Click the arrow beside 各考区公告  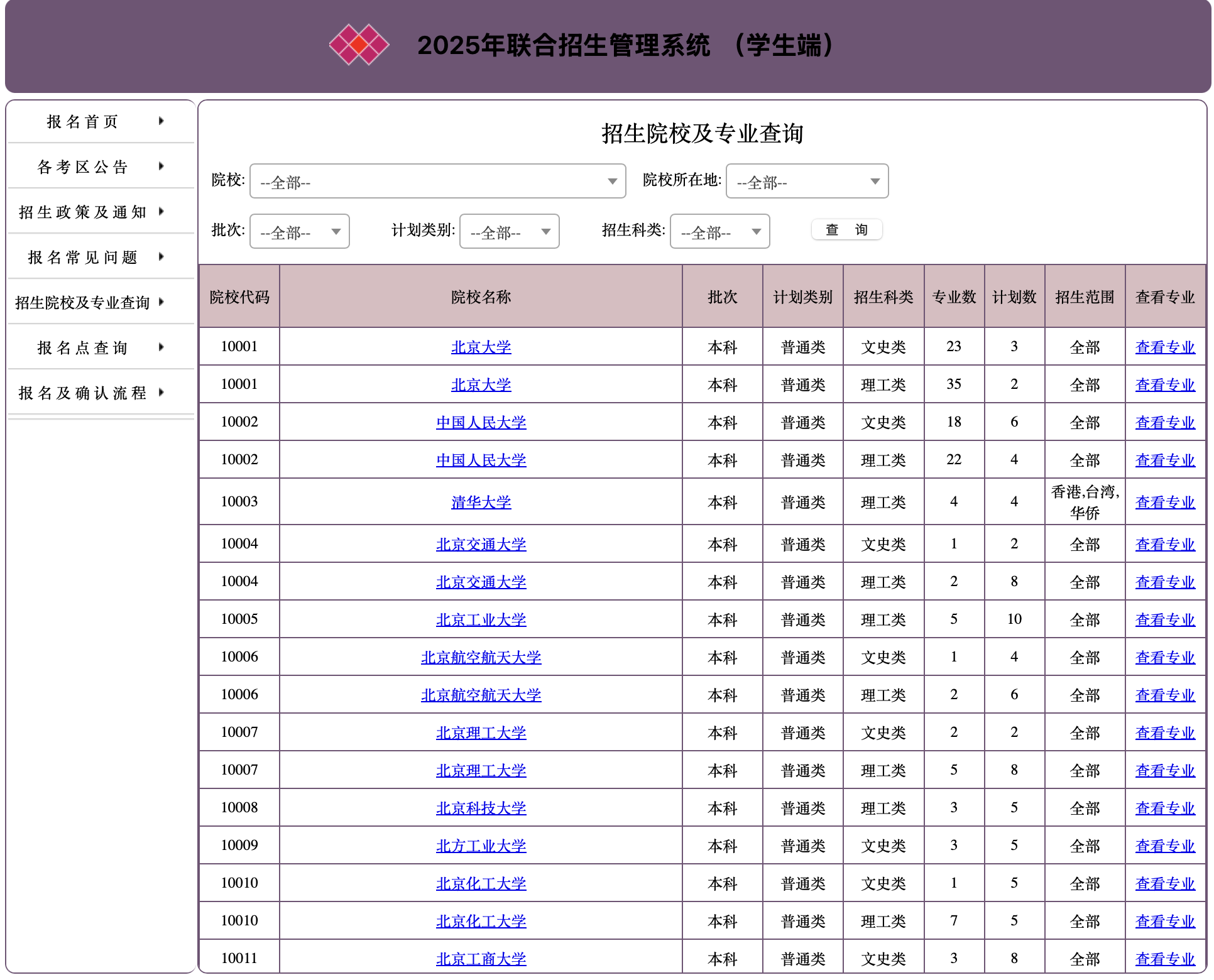(161, 166)
